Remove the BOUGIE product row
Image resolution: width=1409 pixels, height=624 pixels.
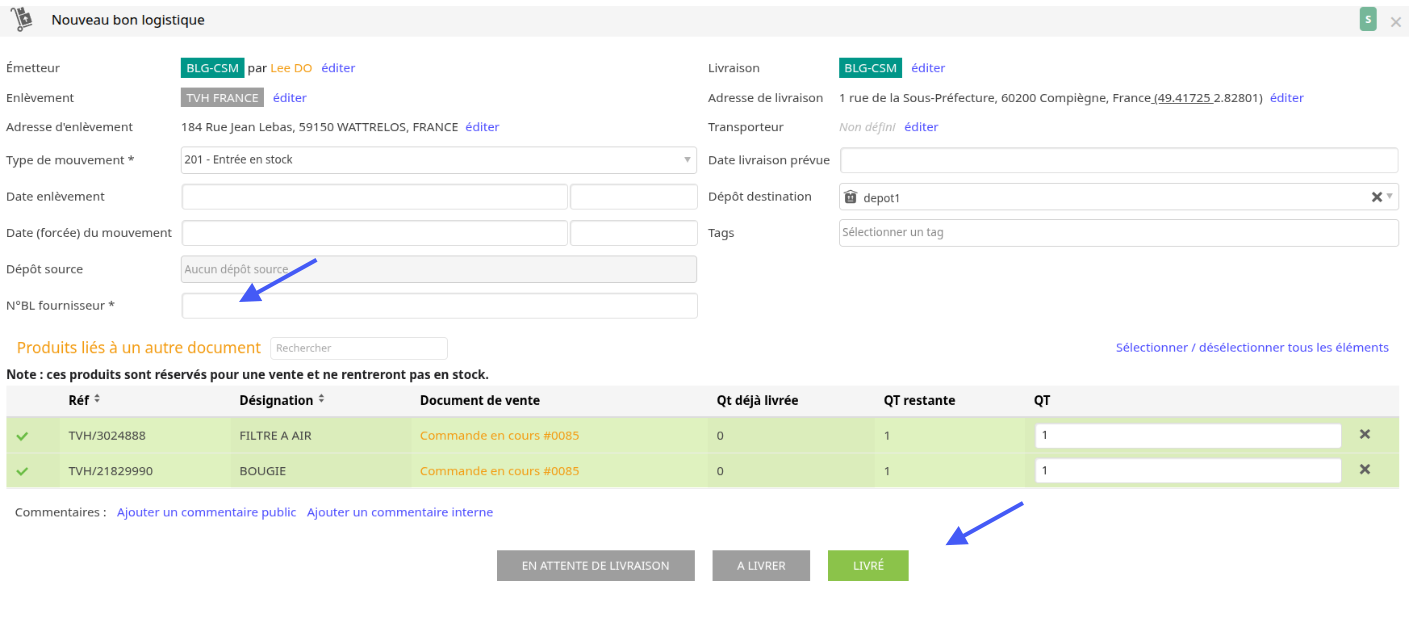tap(1364, 469)
